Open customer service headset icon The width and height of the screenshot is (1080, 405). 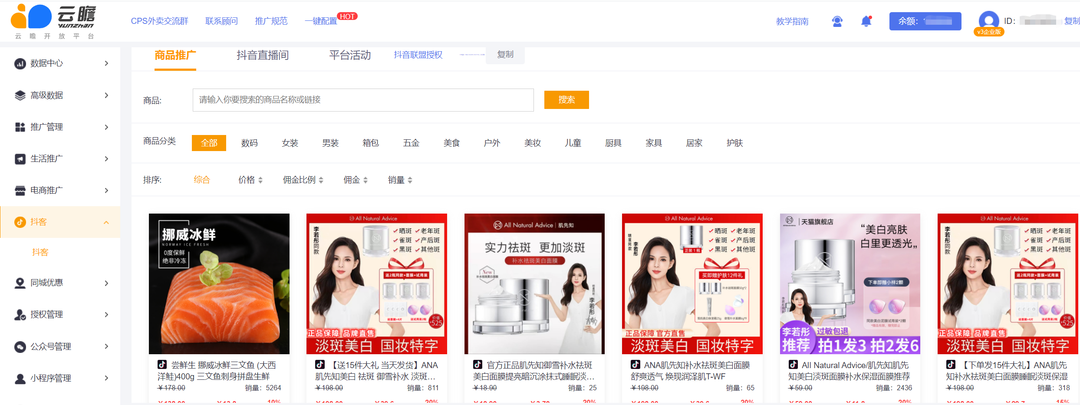tap(837, 21)
